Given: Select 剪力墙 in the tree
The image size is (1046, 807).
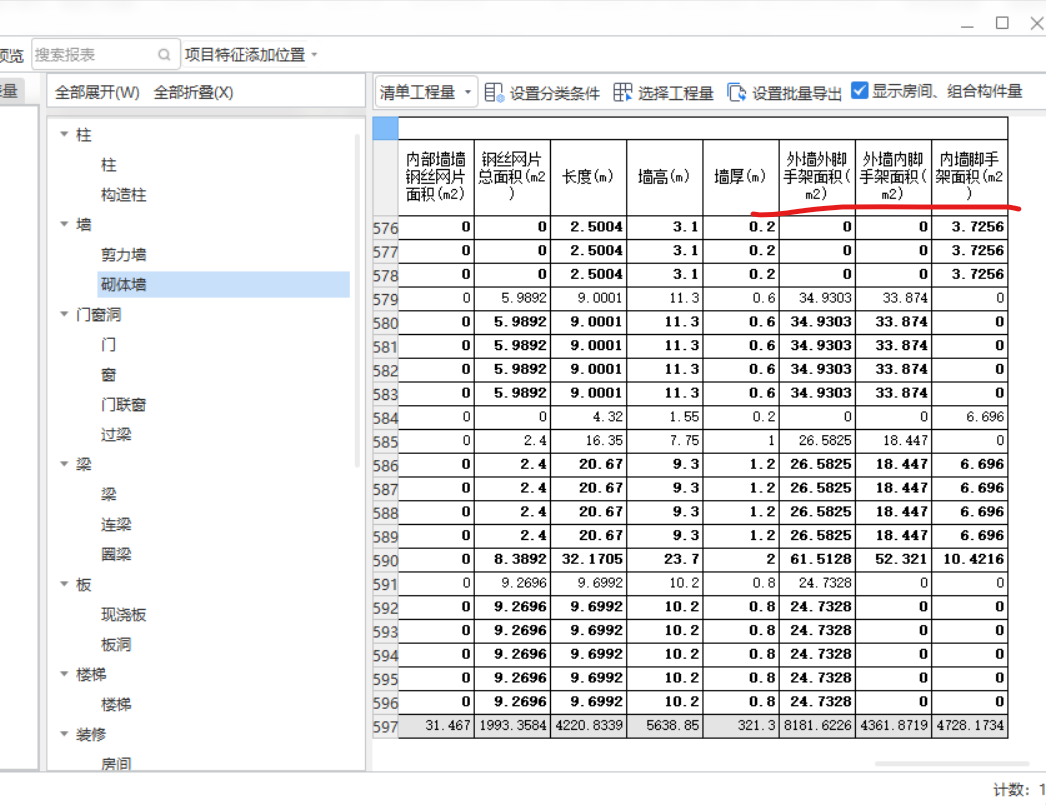Looking at the screenshot, I should point(123,255).
